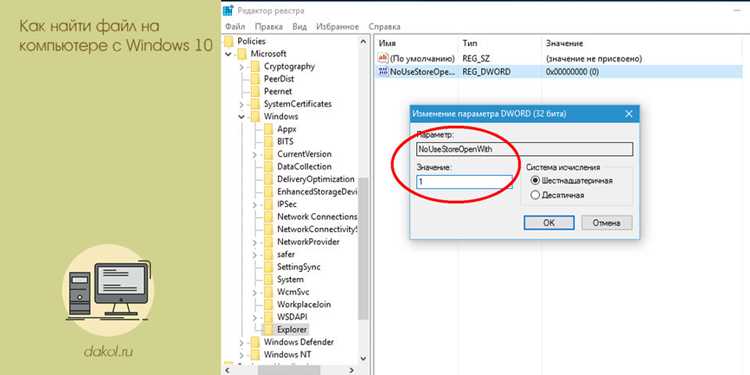Screen dimensions: 750x375
Task: Click the CurrentVersion folder icon
Action: pyautogui.click(x=269, y=154)
